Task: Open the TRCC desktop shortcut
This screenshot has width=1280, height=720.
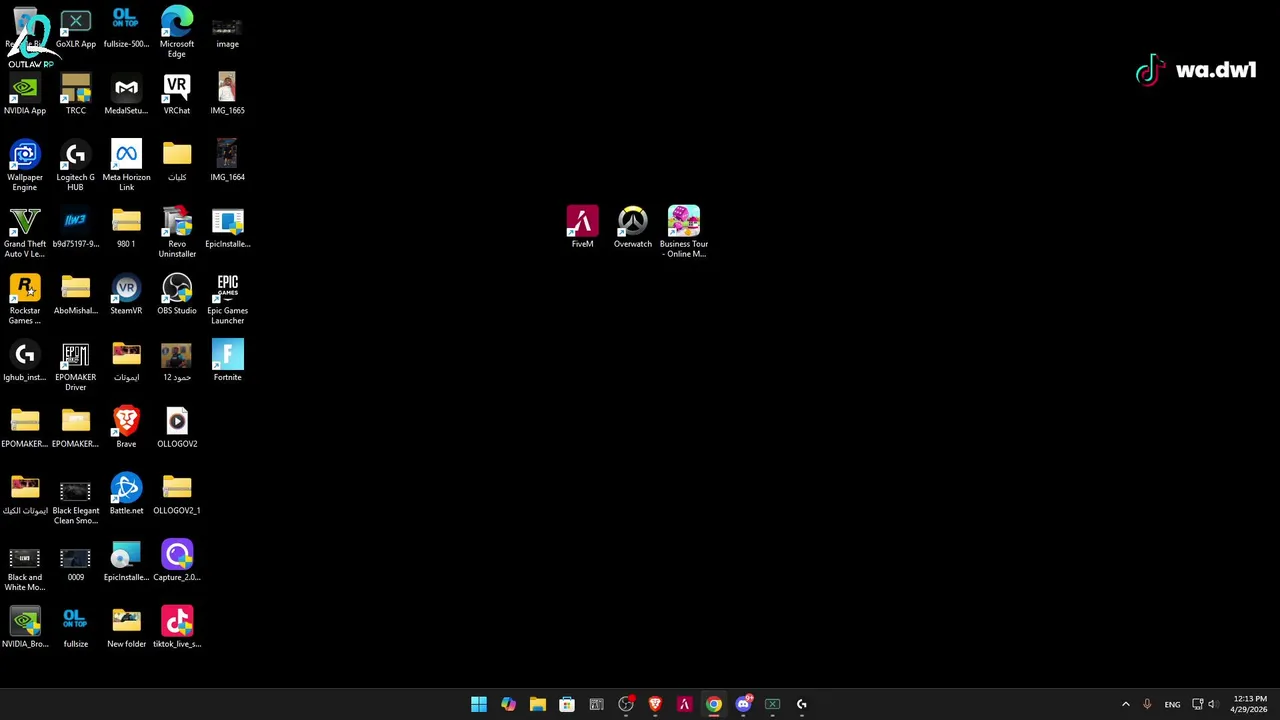Action: (76, 95)
